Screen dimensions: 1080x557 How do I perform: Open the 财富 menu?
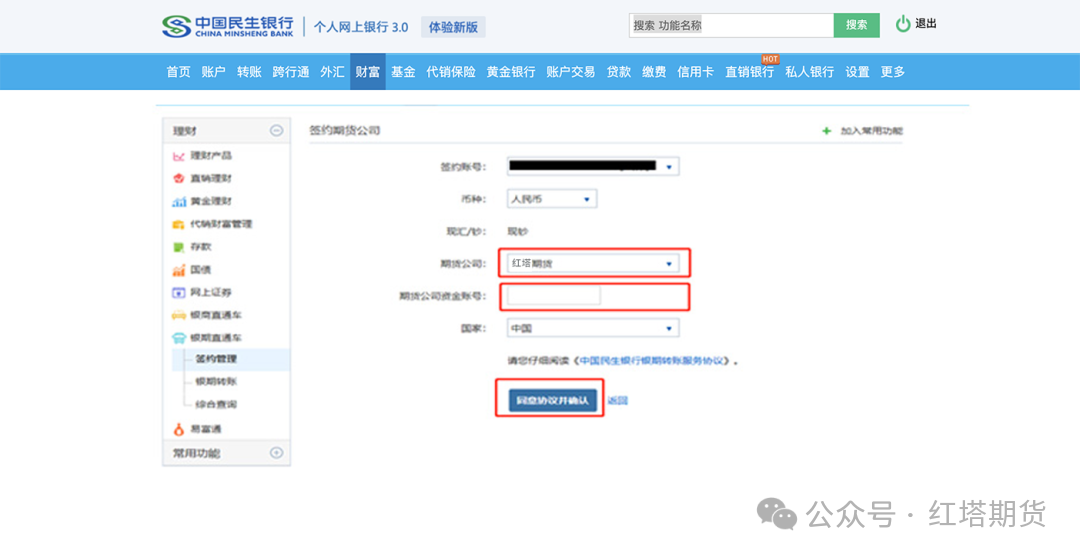point(368,72)
